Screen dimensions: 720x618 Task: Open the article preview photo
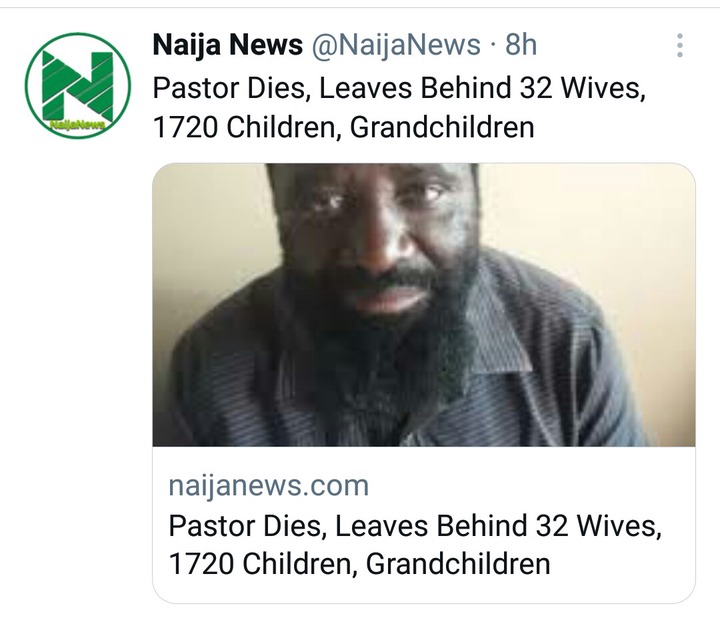tap(423, 304)
